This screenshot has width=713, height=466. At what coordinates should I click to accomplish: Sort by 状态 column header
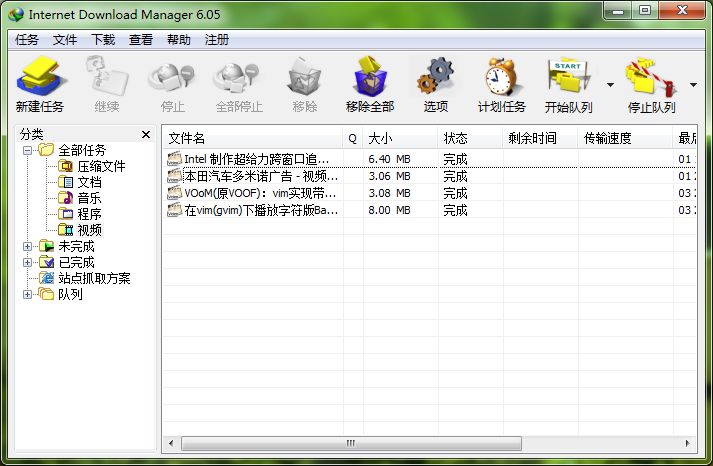[x=470, y=138]
